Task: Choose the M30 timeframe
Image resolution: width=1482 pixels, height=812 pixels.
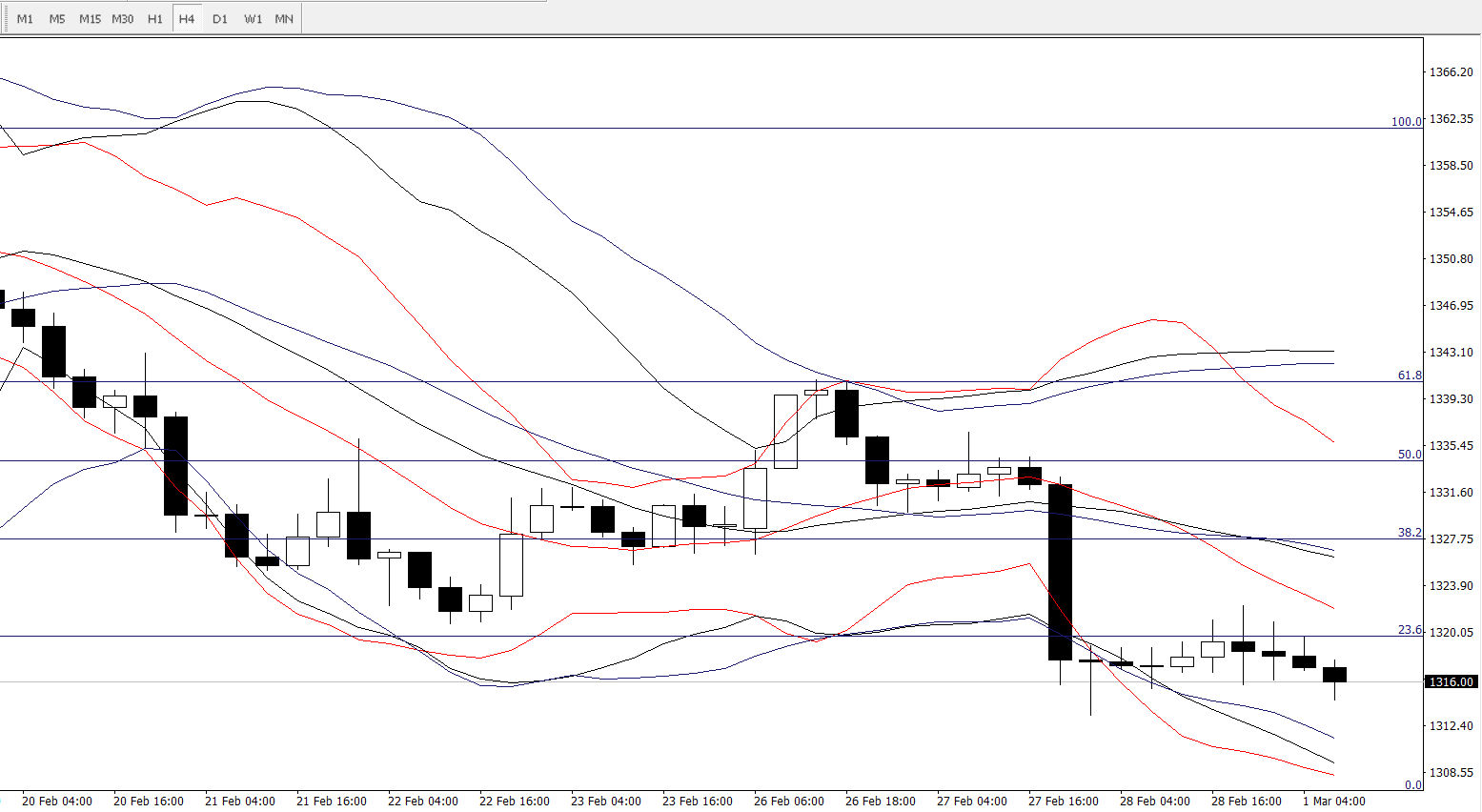Action: click(x=123, y=19)
